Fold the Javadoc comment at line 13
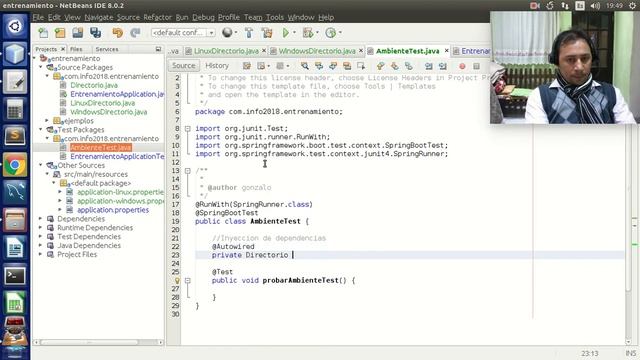Screen dimensions: 640x360 click(x=187, y=171)
